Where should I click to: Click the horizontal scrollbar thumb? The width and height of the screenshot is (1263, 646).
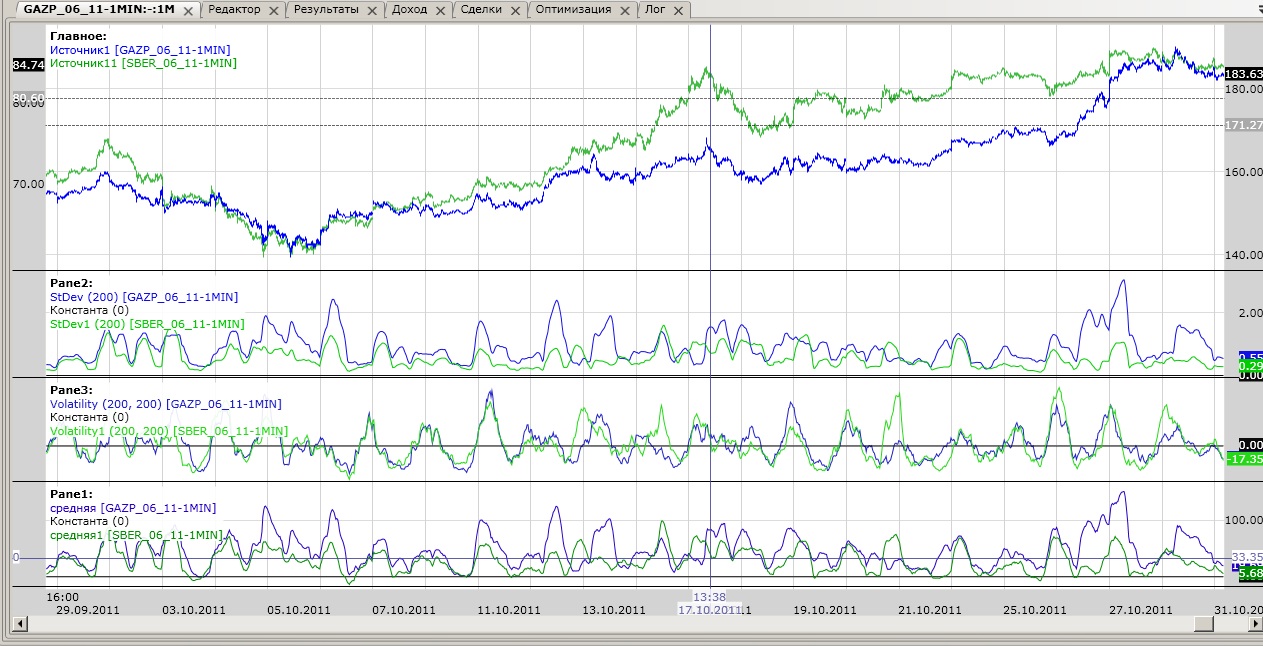tap(1203, 625)
